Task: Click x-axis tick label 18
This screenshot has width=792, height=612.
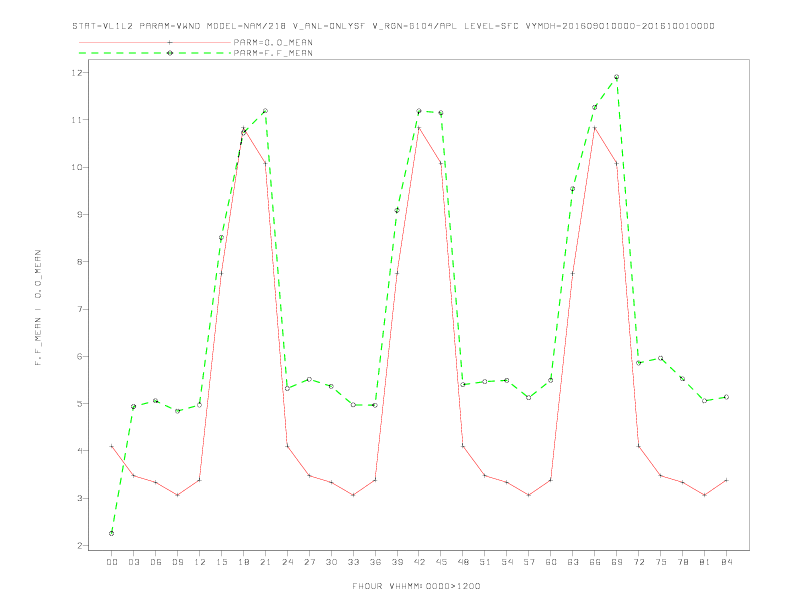Action: click(243, 562)
